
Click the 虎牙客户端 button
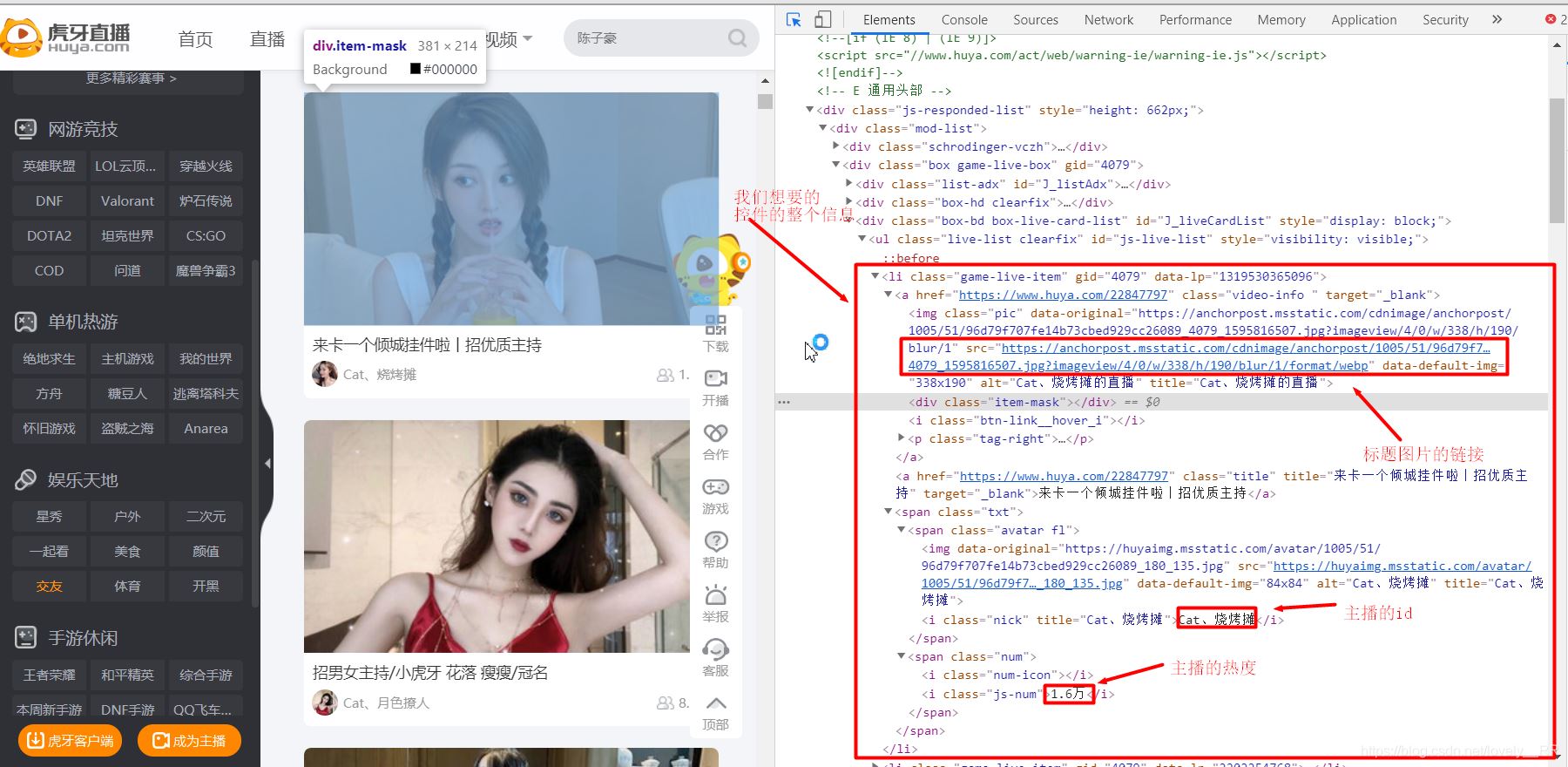pos(71,740)
